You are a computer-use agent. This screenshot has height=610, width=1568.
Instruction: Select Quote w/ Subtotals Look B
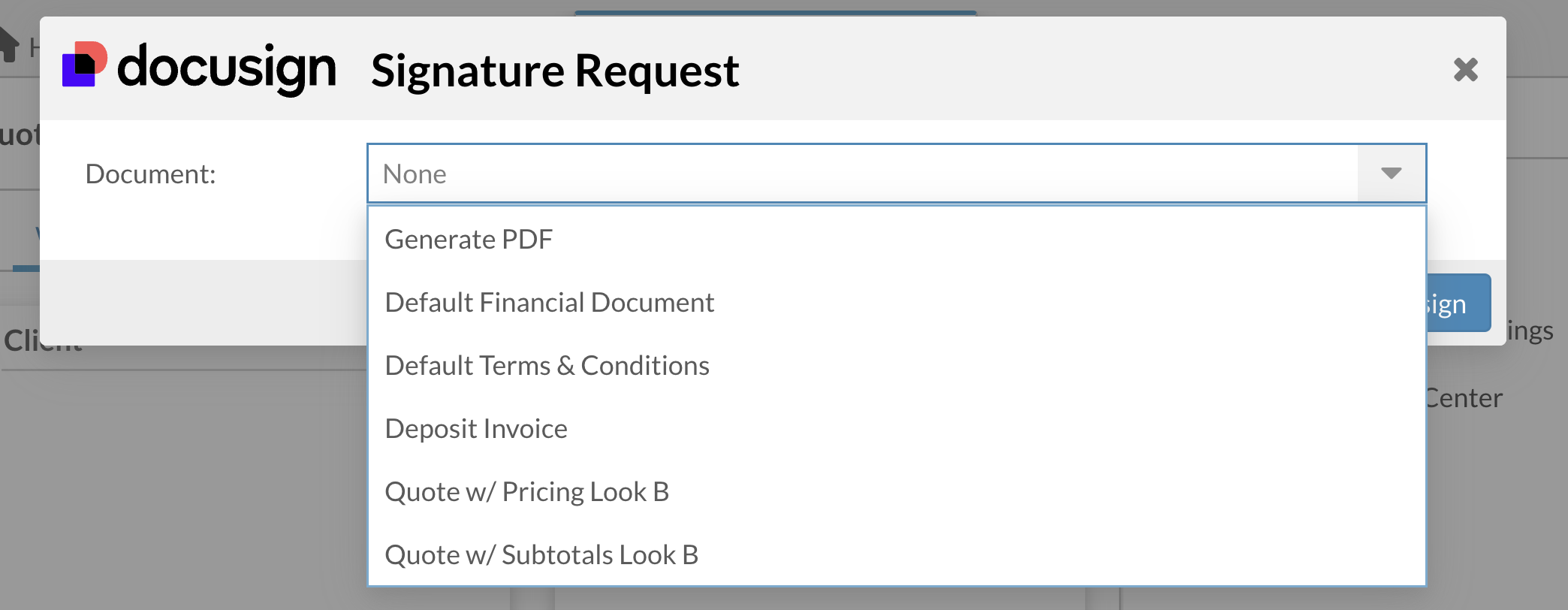coord(541,555)
